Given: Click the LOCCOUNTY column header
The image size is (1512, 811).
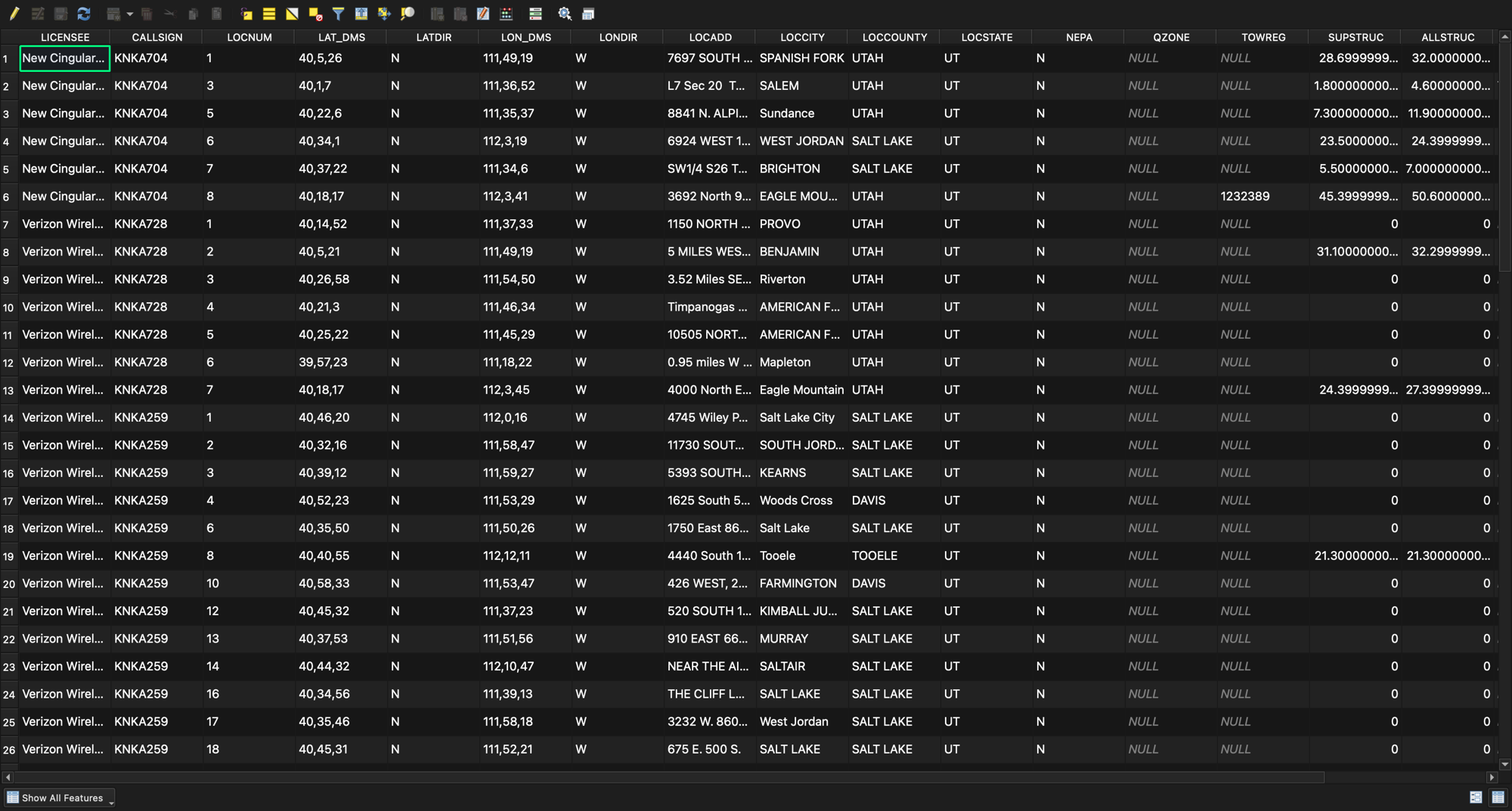Looking at the screenshot, I should tap(895, 37).
